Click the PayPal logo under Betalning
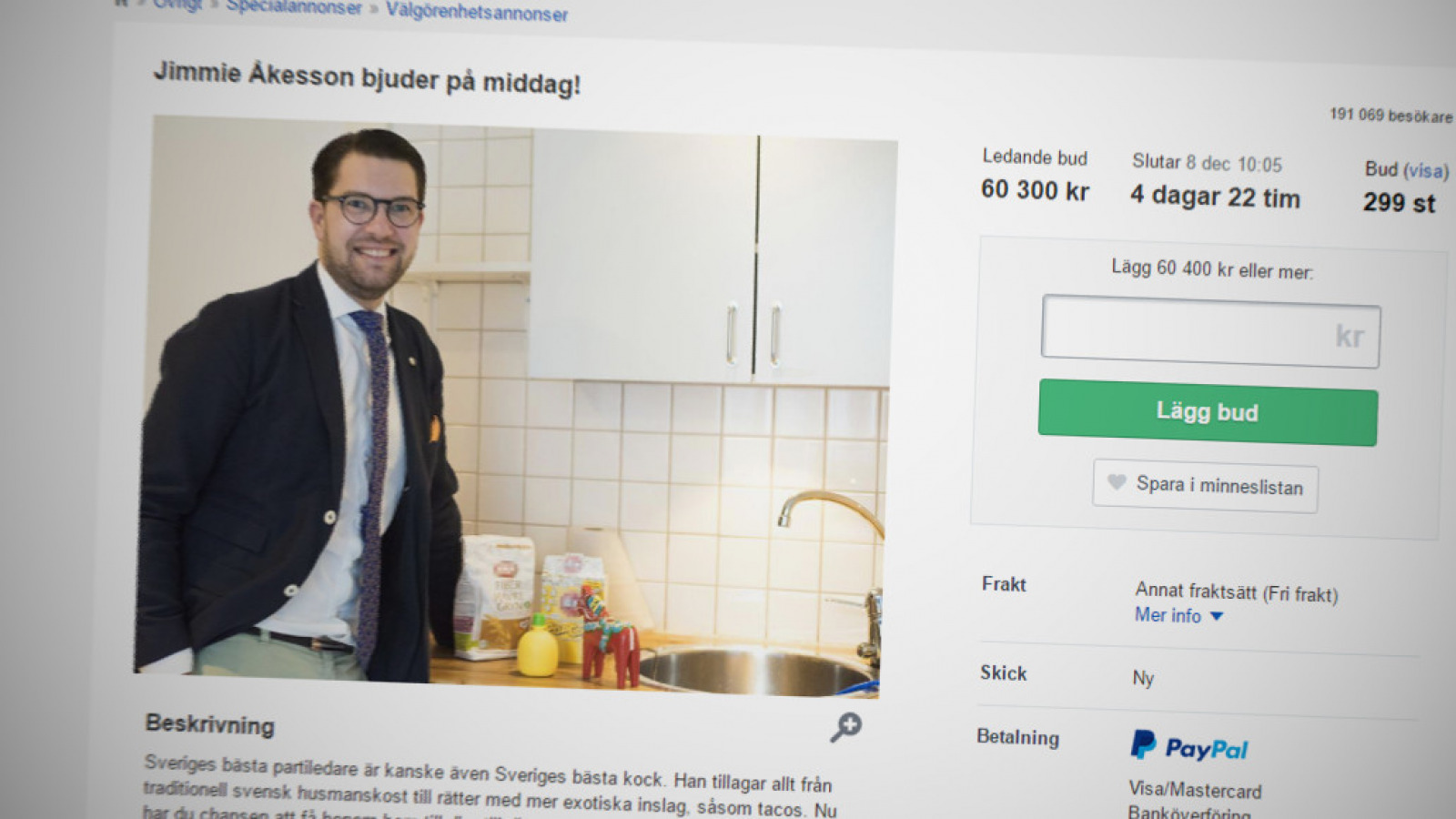The width and height of the screenshot is (1456, 819). 1189,746
